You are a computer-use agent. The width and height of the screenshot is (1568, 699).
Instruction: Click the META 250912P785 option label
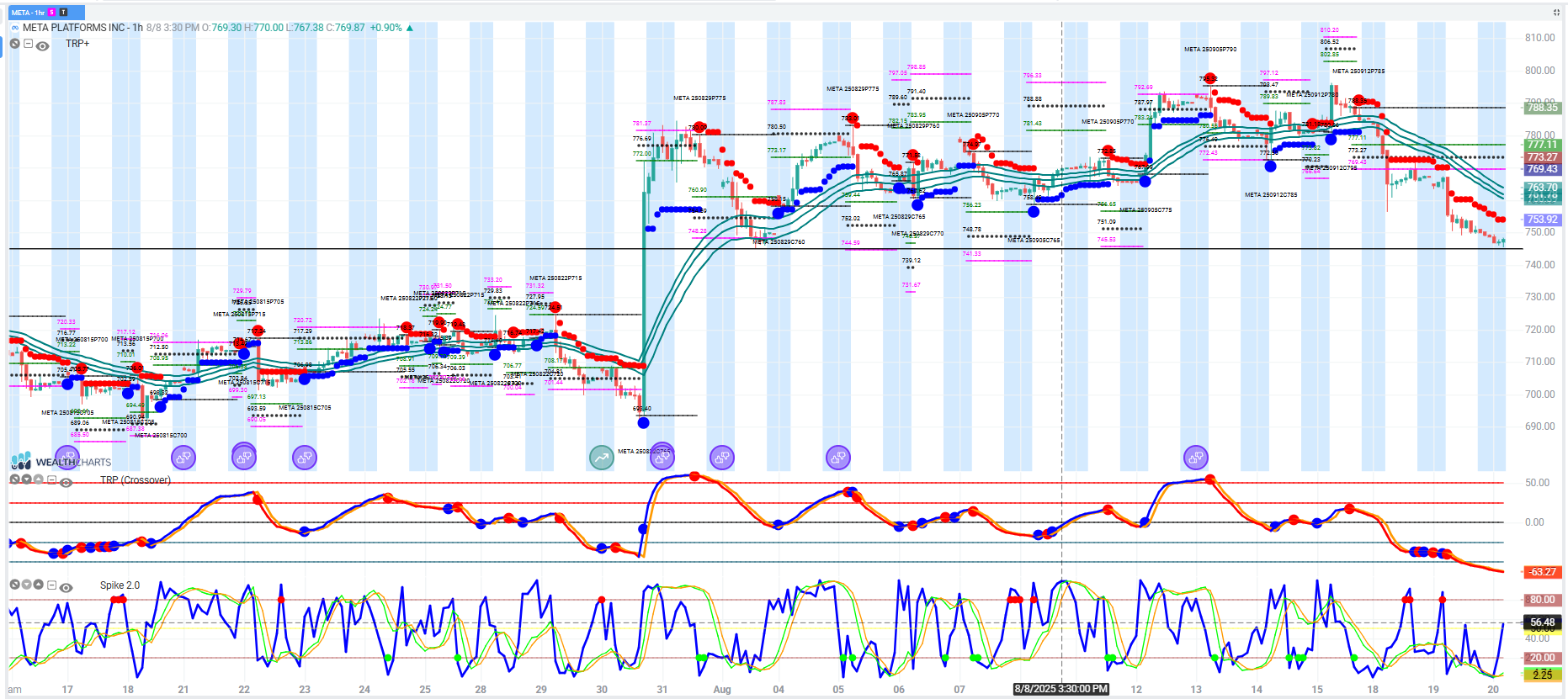coord(1358,71)
